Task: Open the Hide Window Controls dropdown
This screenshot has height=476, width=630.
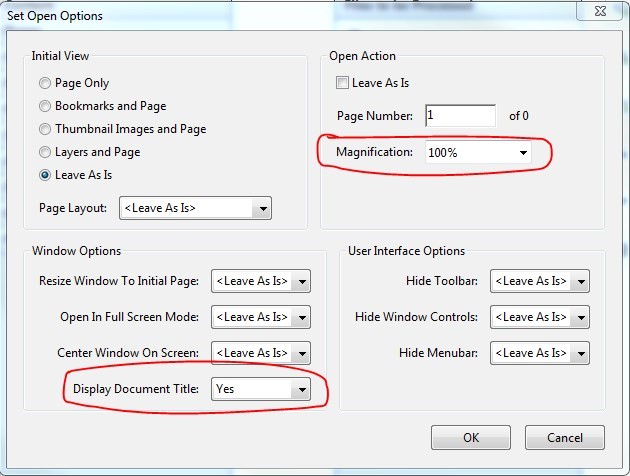Action: 539,317
